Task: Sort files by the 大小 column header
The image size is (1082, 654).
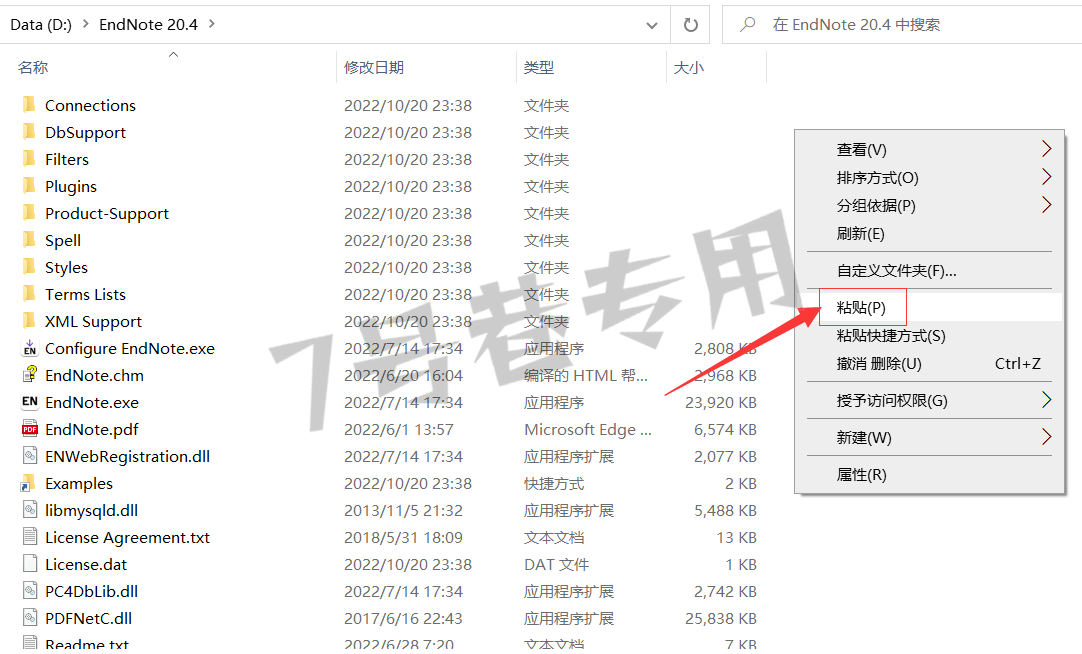Action: click(689, 68)
